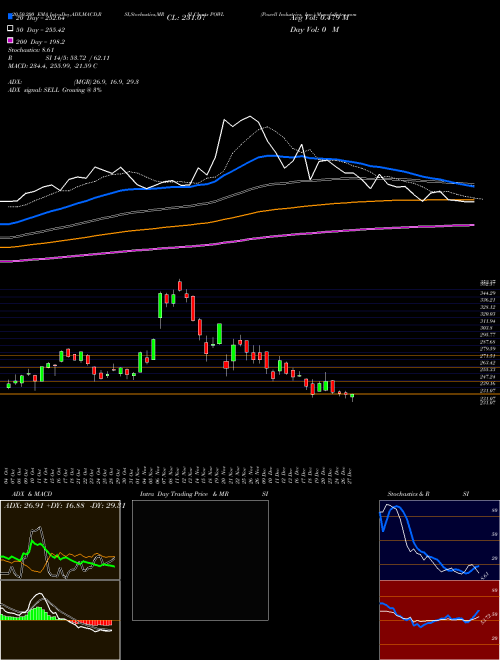Click the red RSI chart panel
This screenshot has height=660, width=500.
[439, 620]
